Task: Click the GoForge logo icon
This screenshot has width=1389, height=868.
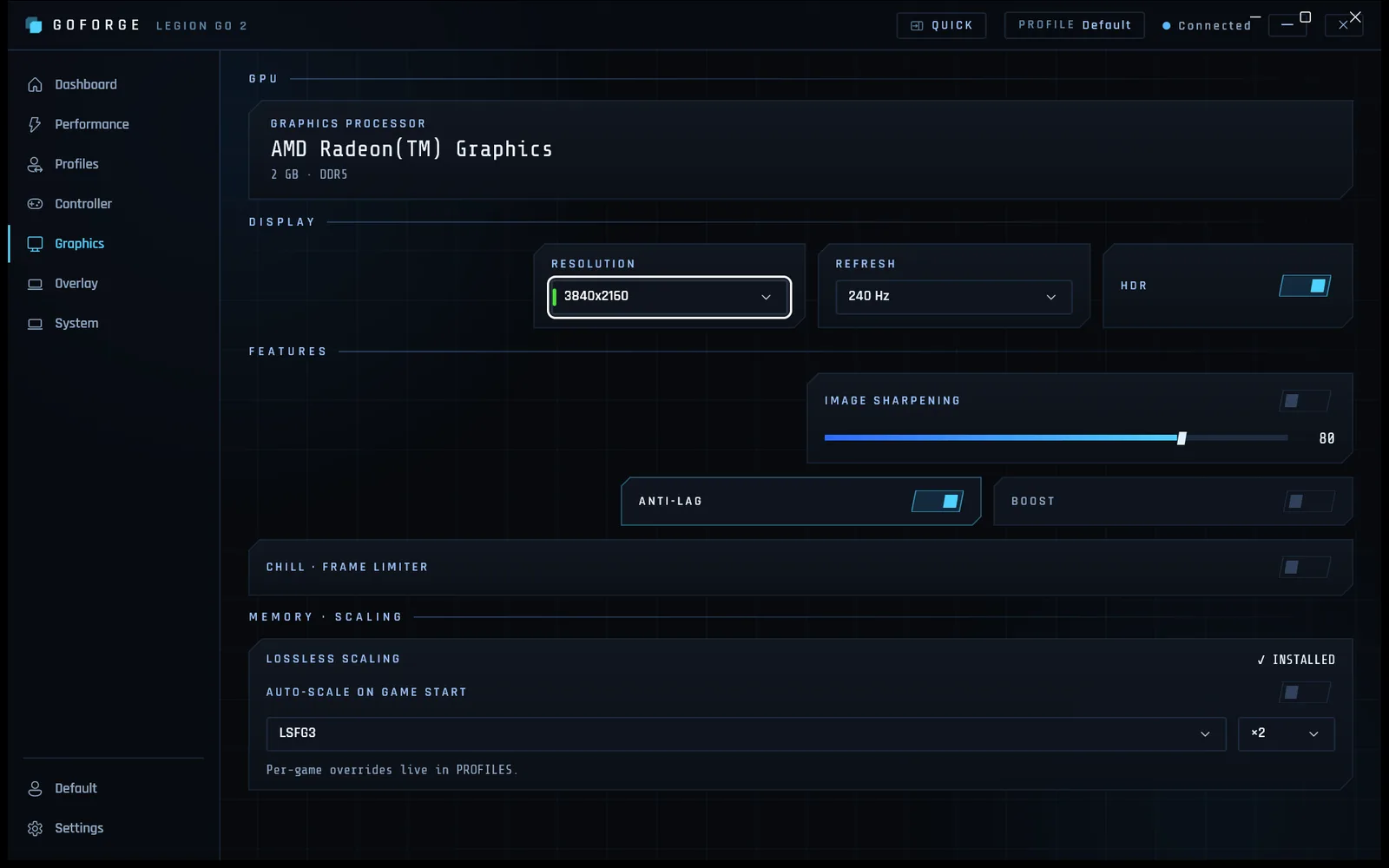Action: (x=34, y=25)
